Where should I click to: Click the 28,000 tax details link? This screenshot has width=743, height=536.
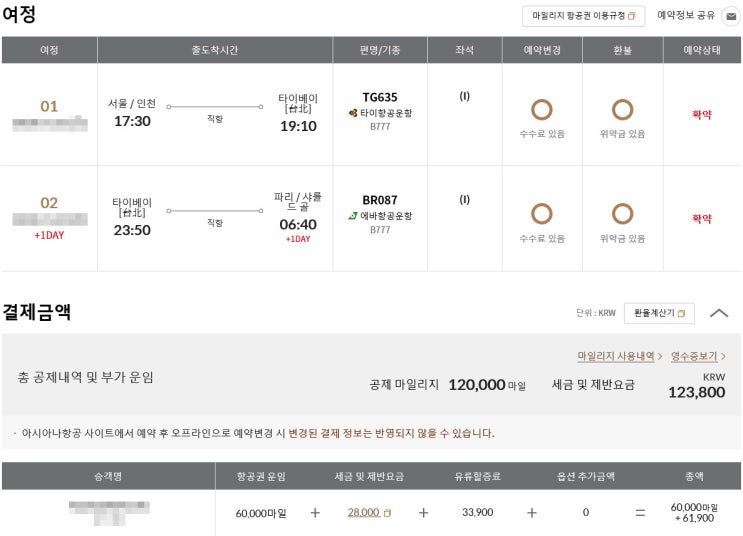(363, 512)
